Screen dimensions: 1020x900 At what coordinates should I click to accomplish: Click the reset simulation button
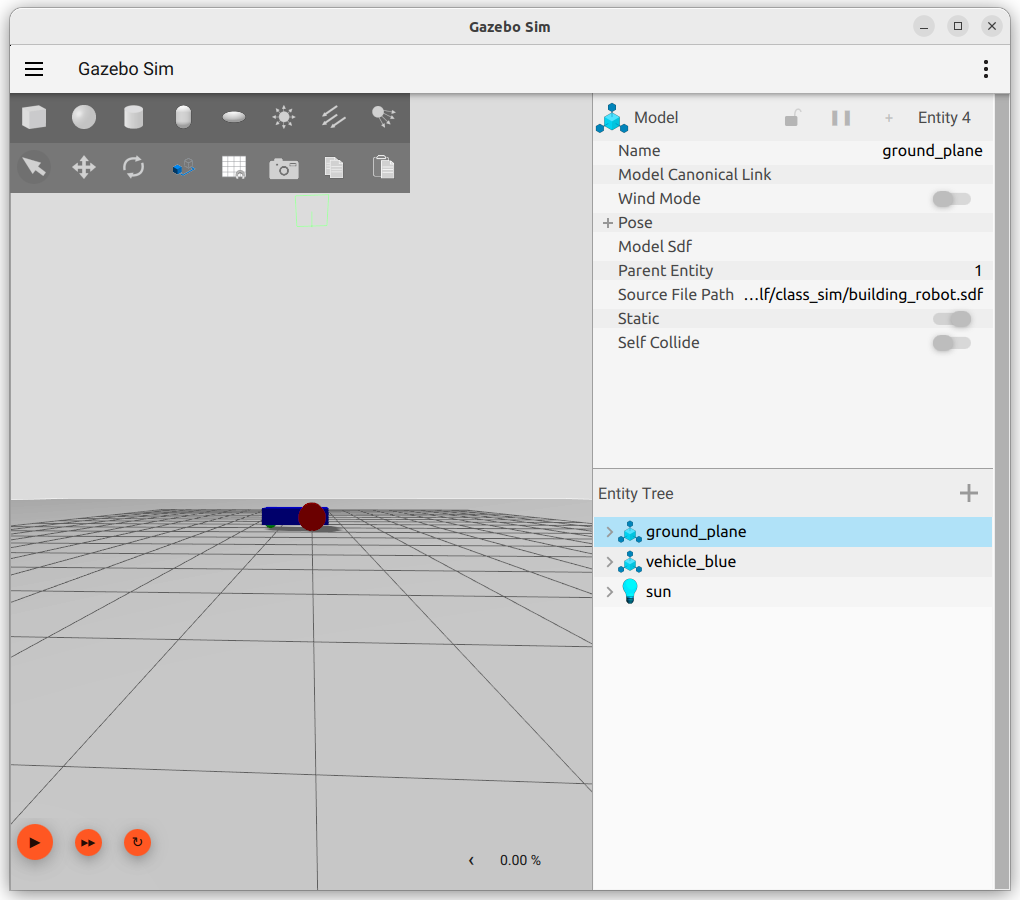click(x=137, y=843)
